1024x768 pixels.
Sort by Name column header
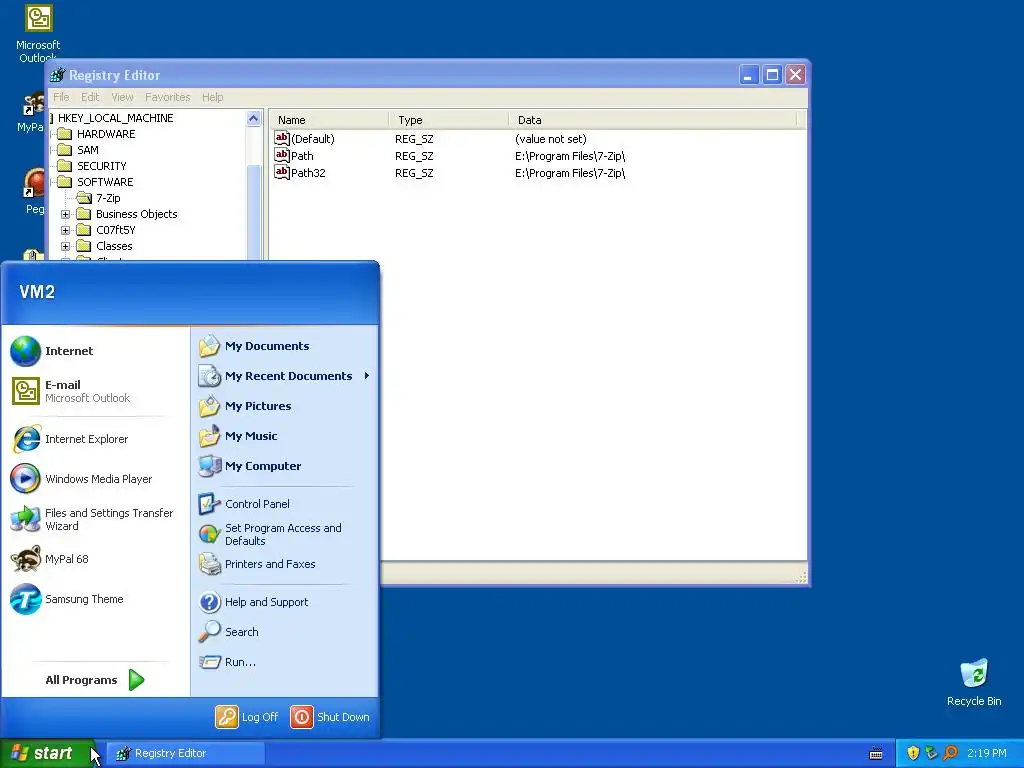pyautogui.click(x=328, y=120)
